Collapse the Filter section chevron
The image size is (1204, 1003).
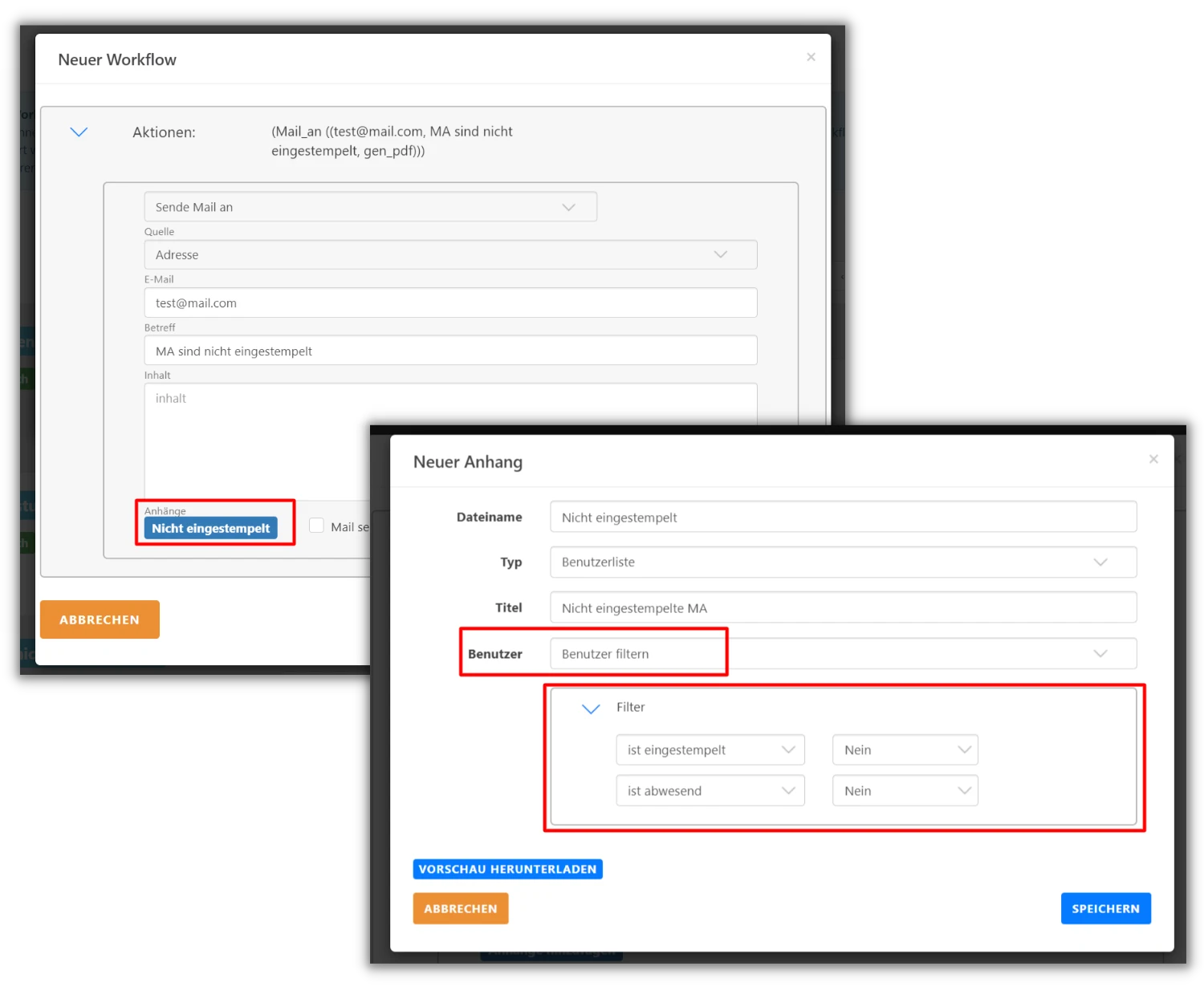coord(591,709)
